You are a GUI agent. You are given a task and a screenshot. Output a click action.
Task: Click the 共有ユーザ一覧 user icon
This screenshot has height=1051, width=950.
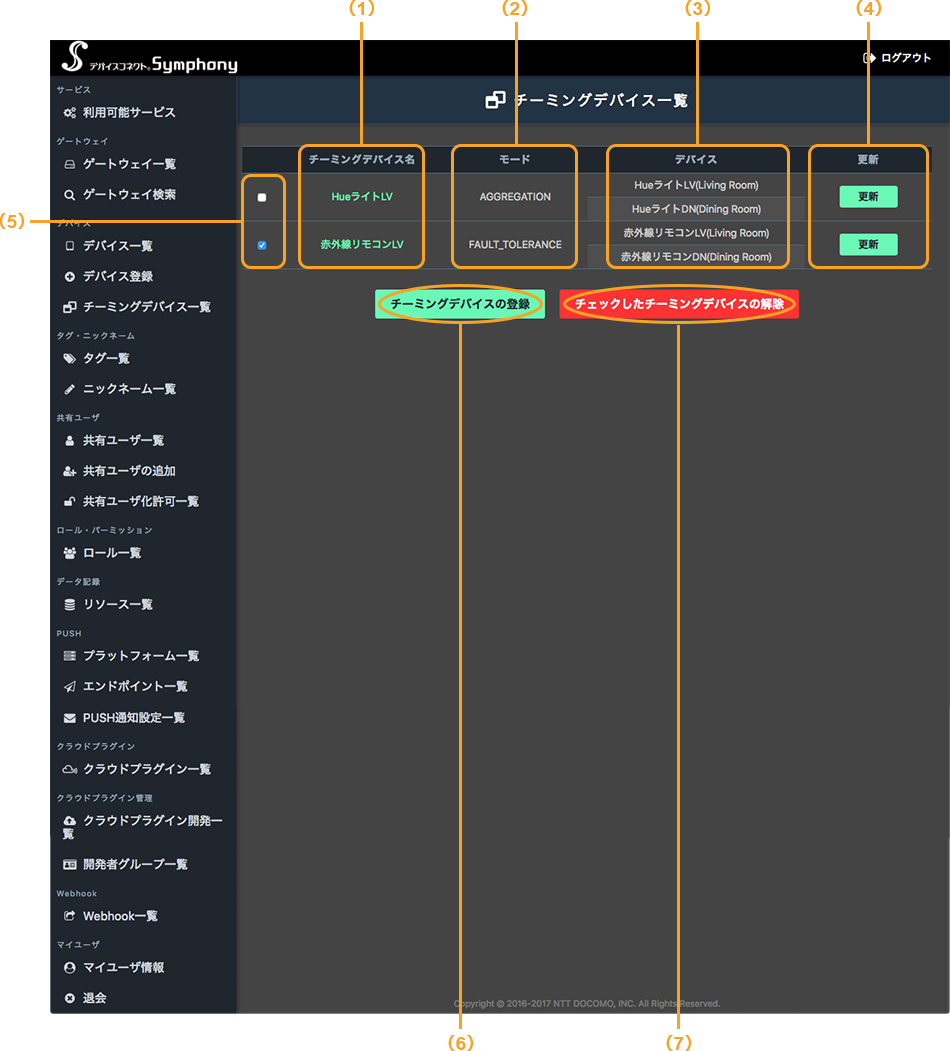coord(70,441)
